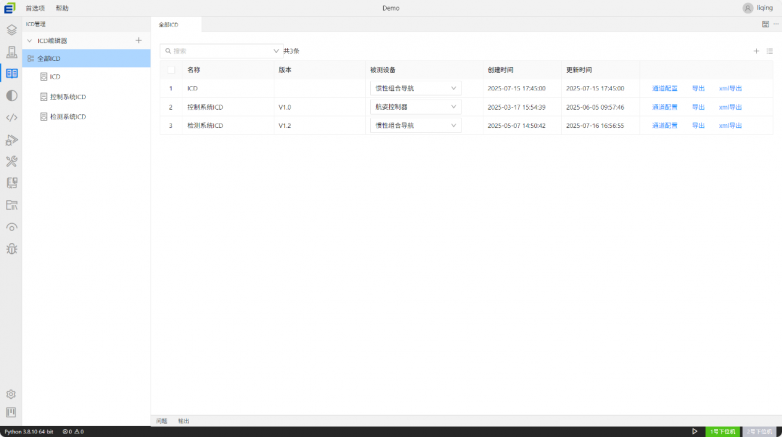Click xml导出 link for 检测系统ICD row
The height and width of the screenshot is (437, 782).
click(730, 125)
